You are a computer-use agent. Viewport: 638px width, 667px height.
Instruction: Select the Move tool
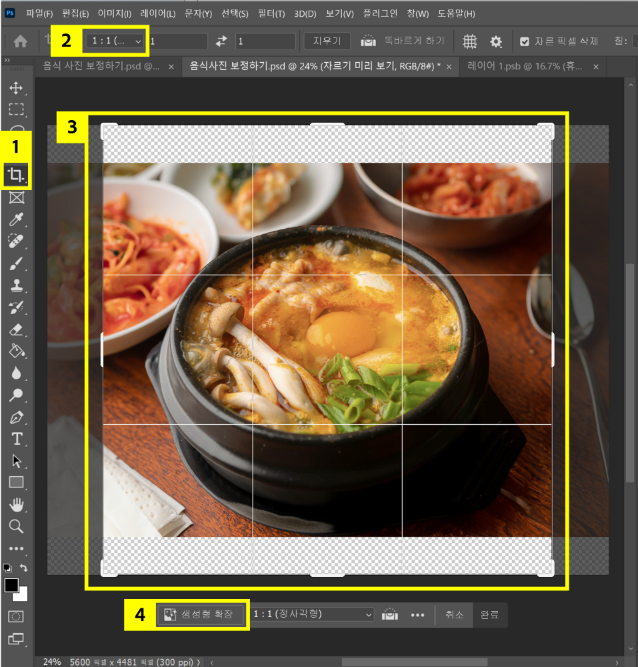(x=16, y=88)
